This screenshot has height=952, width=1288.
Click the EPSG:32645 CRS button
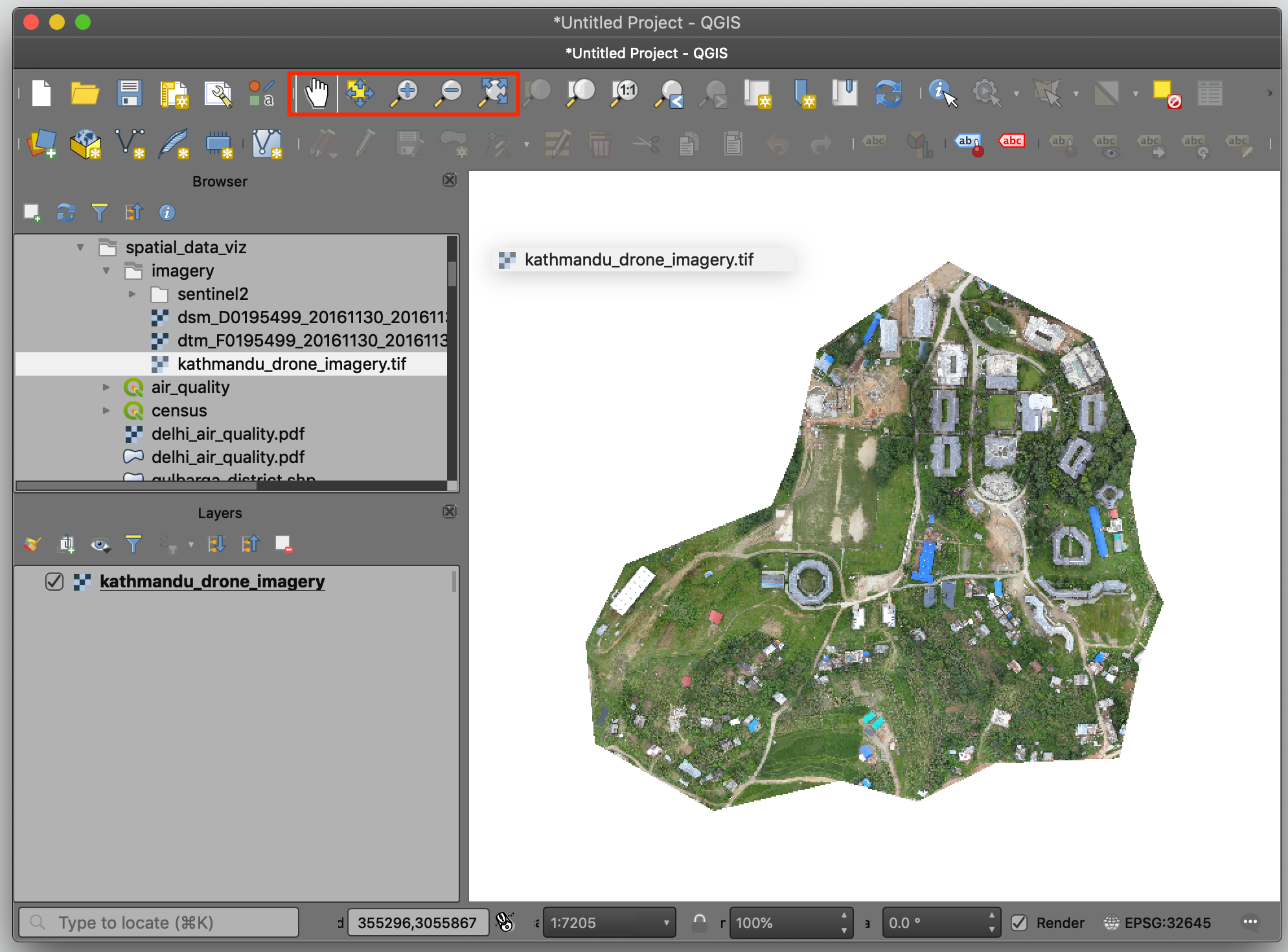tap(1158, 923)
